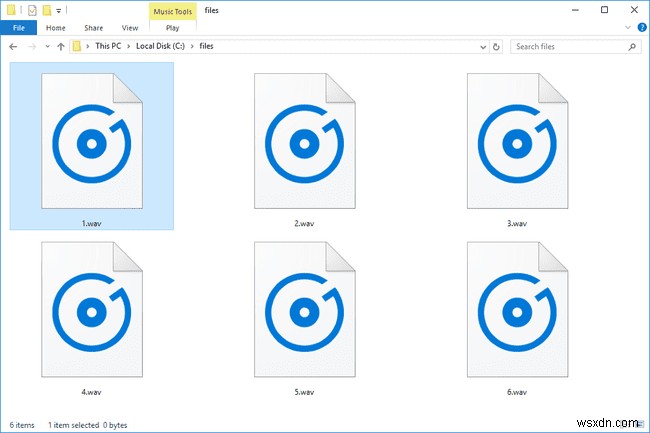Open the recent locations dropdown arrow
The image size is (650, 433).
(47, 46)
